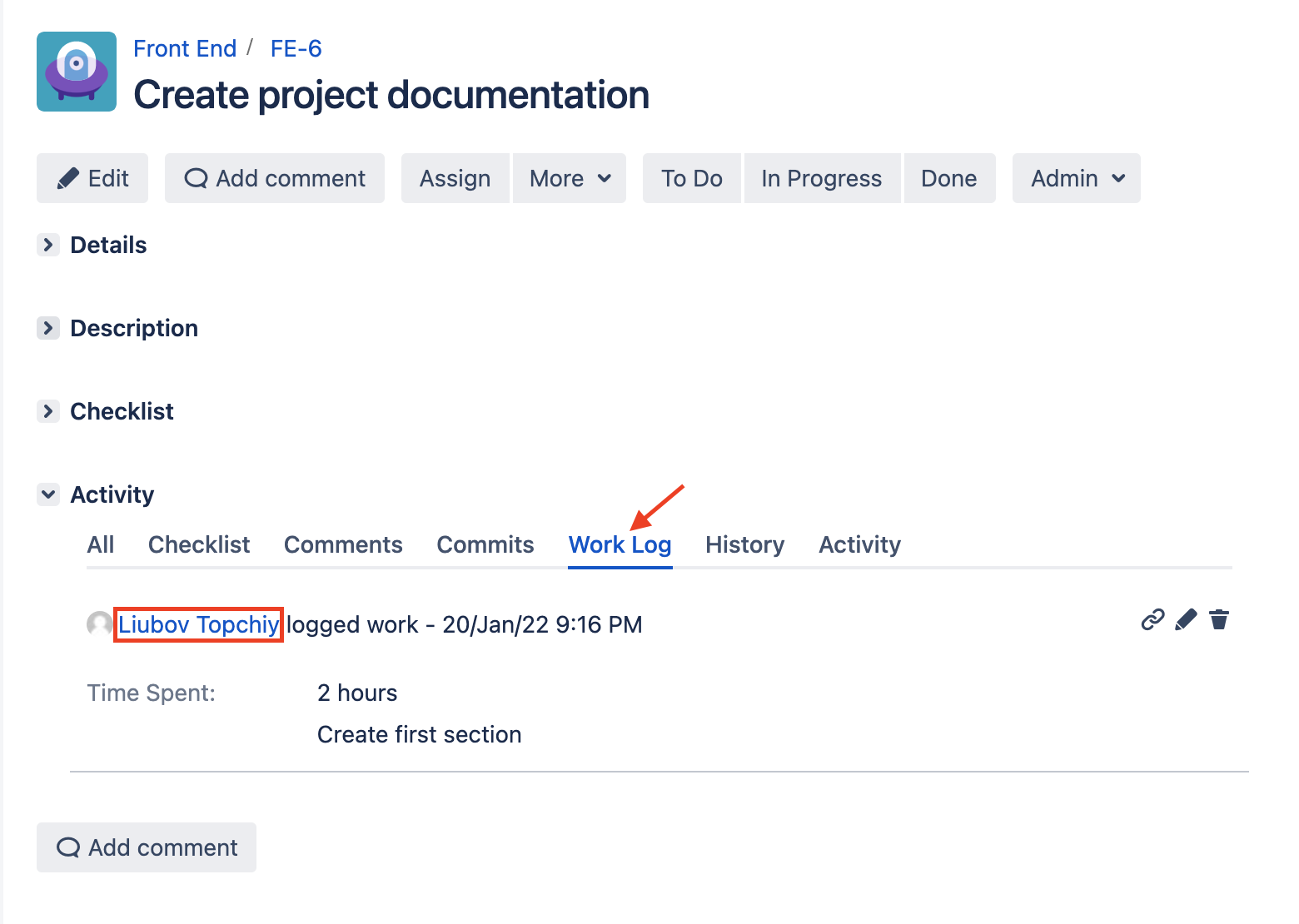Click the Front End project avatar icon

pos(77,72)
